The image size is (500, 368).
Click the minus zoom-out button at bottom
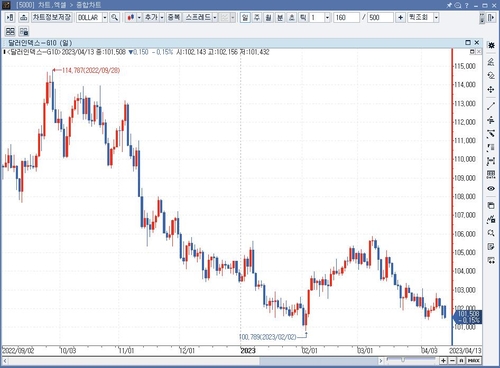[x=452, y=361]
